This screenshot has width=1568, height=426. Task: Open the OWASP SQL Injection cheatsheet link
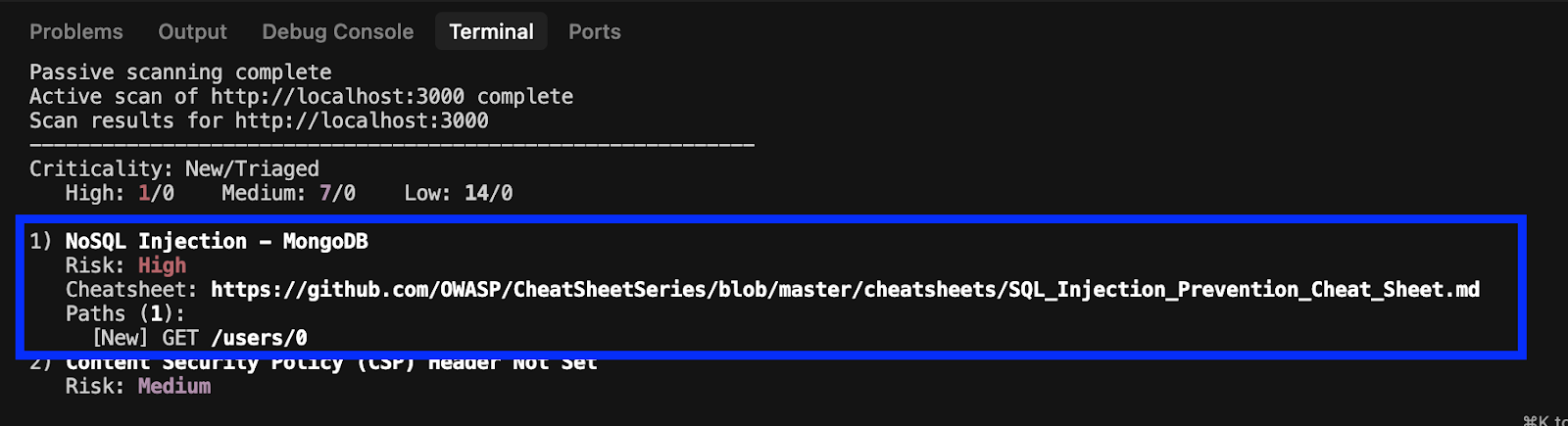pyautogui.click(x=845, y=290)
